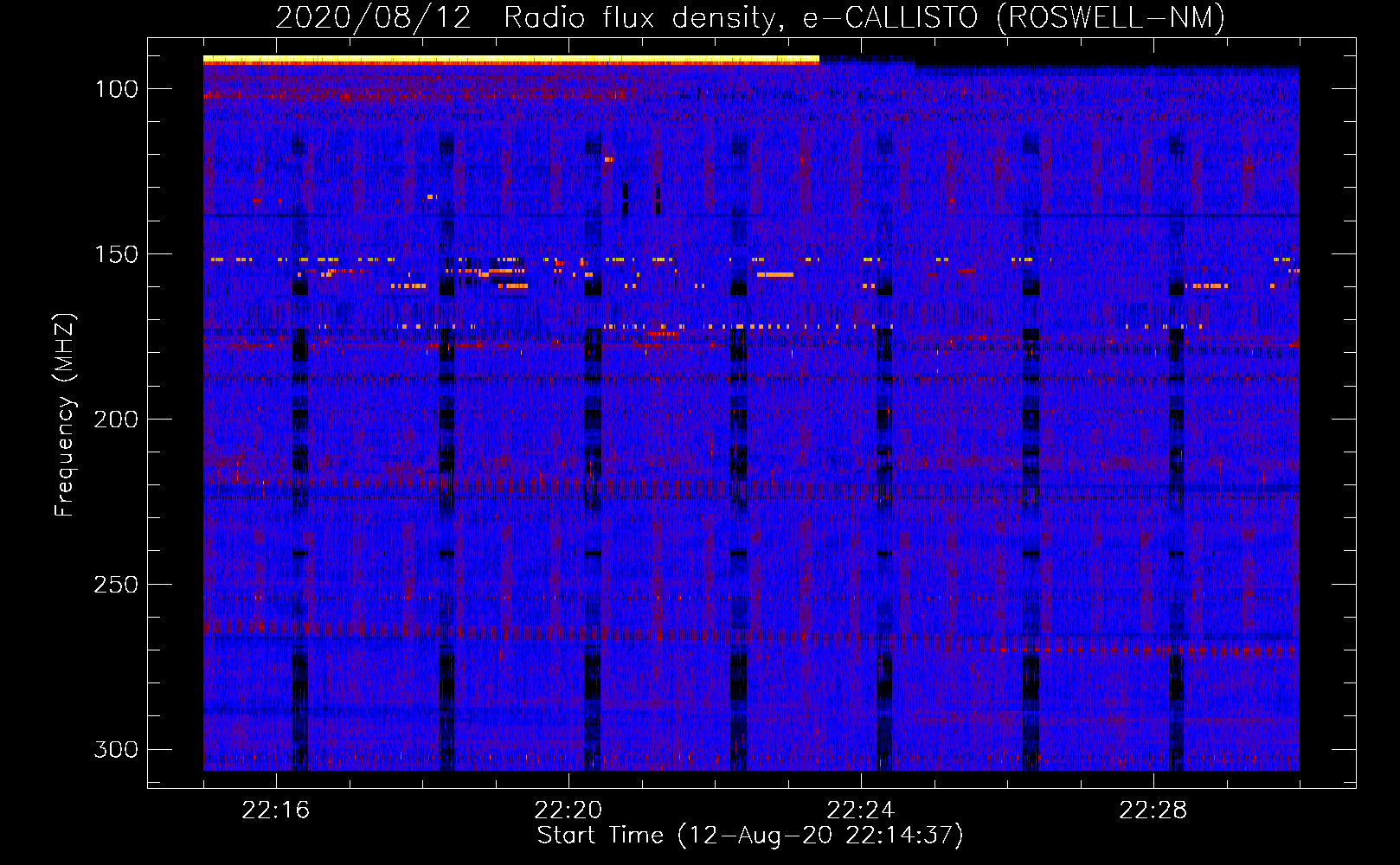Click the 22:28 time tick label
The width and height of the screenshot is (1400, 865).
[x=1153, y=811]
